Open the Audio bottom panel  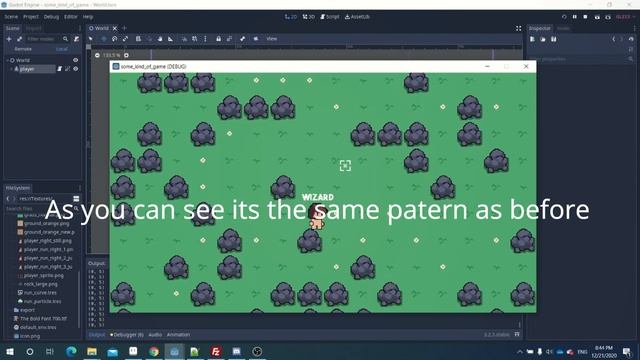tap(155, 335)
